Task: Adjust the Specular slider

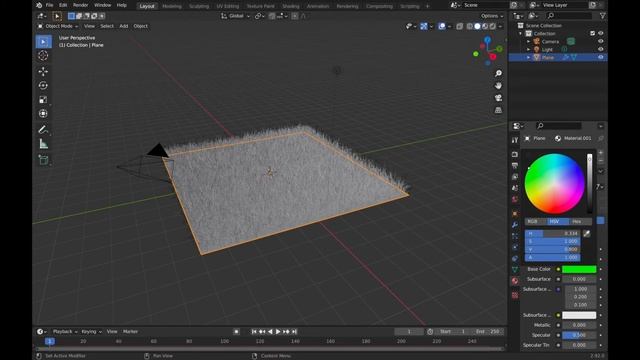Action: click(x=579, y=335)
